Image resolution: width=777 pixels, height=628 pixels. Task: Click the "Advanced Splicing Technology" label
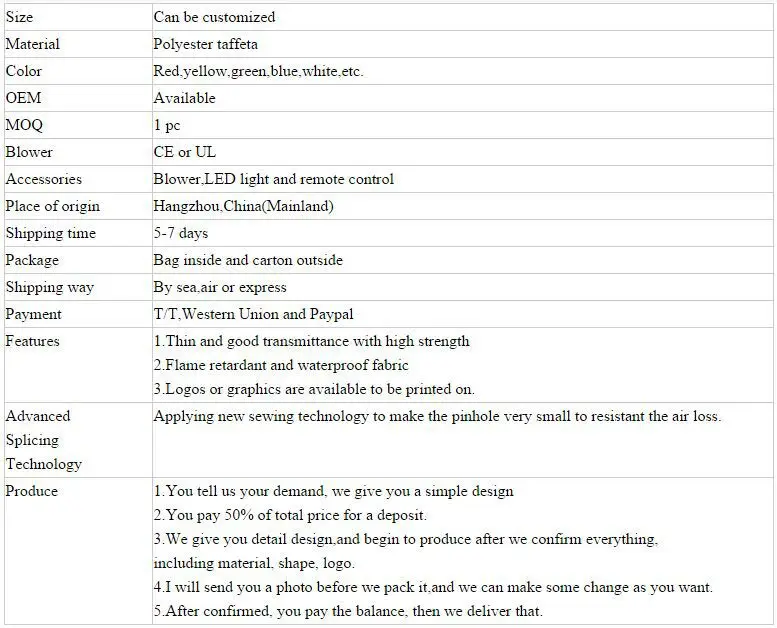pos(43,440)
